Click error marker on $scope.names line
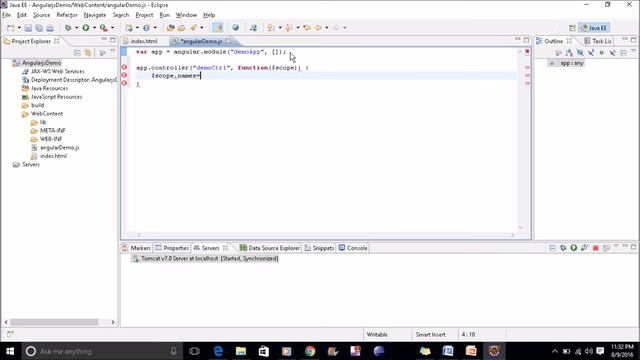The height and width of the screenshot is (360, 640). (x=124, y=76)
